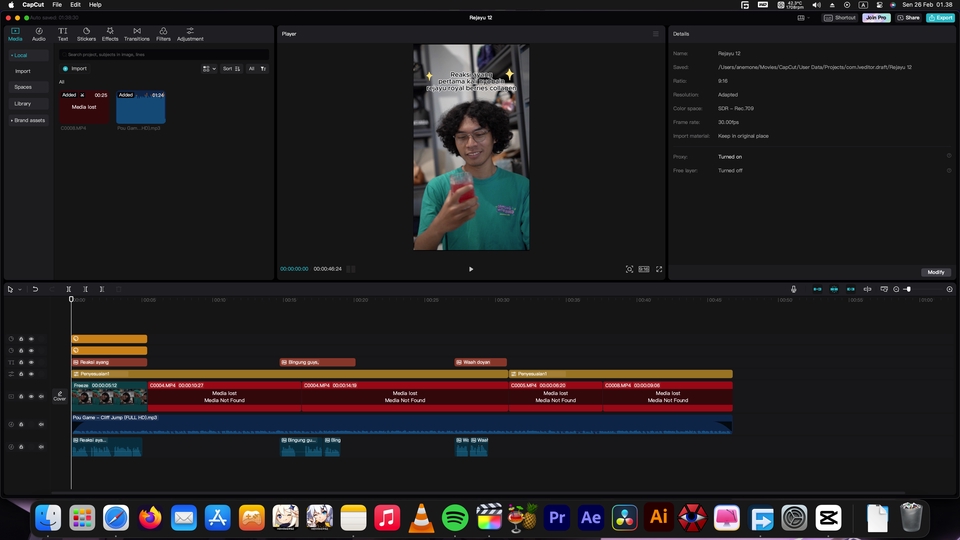The image size is (960, 540).
Task: Open the Adjustment panel
Action: (190, 34)
